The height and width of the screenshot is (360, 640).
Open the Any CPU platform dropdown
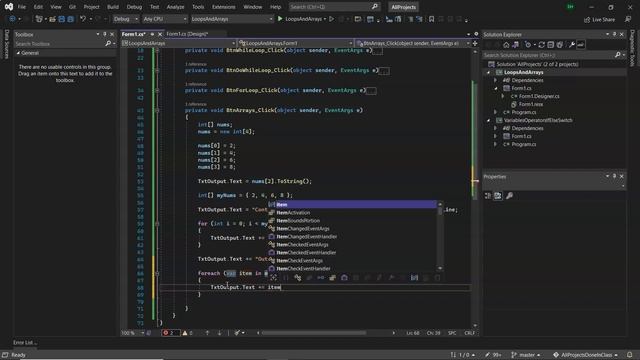(164, 19)
